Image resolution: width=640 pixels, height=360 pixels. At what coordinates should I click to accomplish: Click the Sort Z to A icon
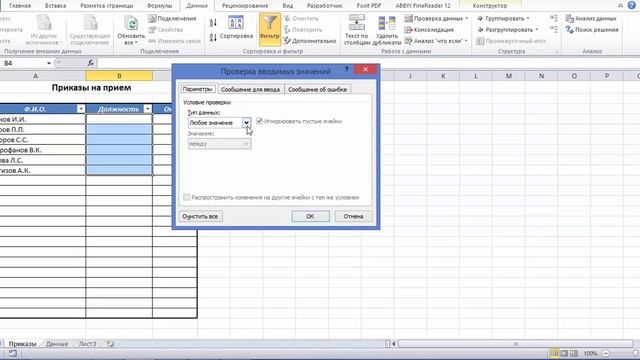213,38
